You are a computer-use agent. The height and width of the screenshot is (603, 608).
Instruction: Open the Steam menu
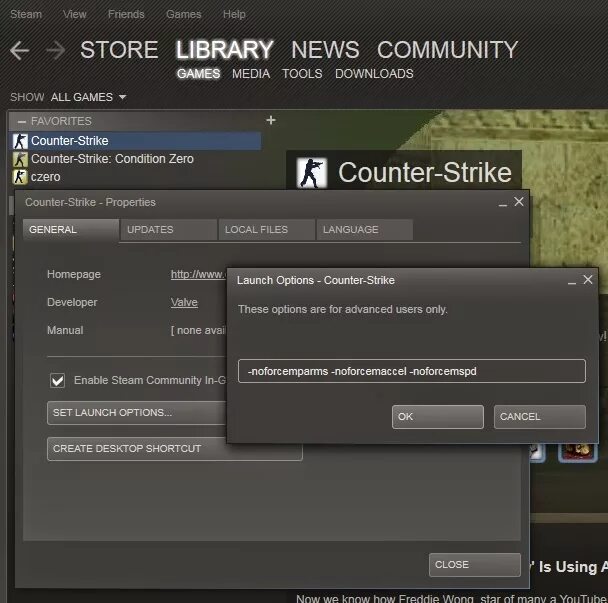[26, 14]
